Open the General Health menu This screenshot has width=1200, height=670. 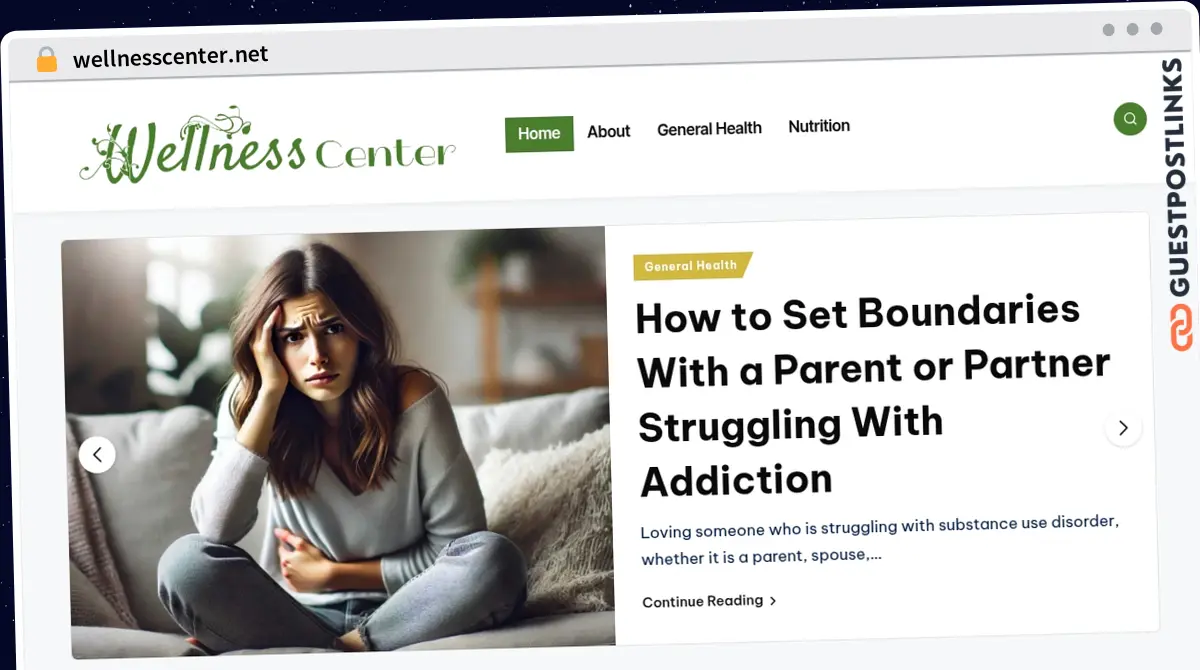[x=709, y=129]
